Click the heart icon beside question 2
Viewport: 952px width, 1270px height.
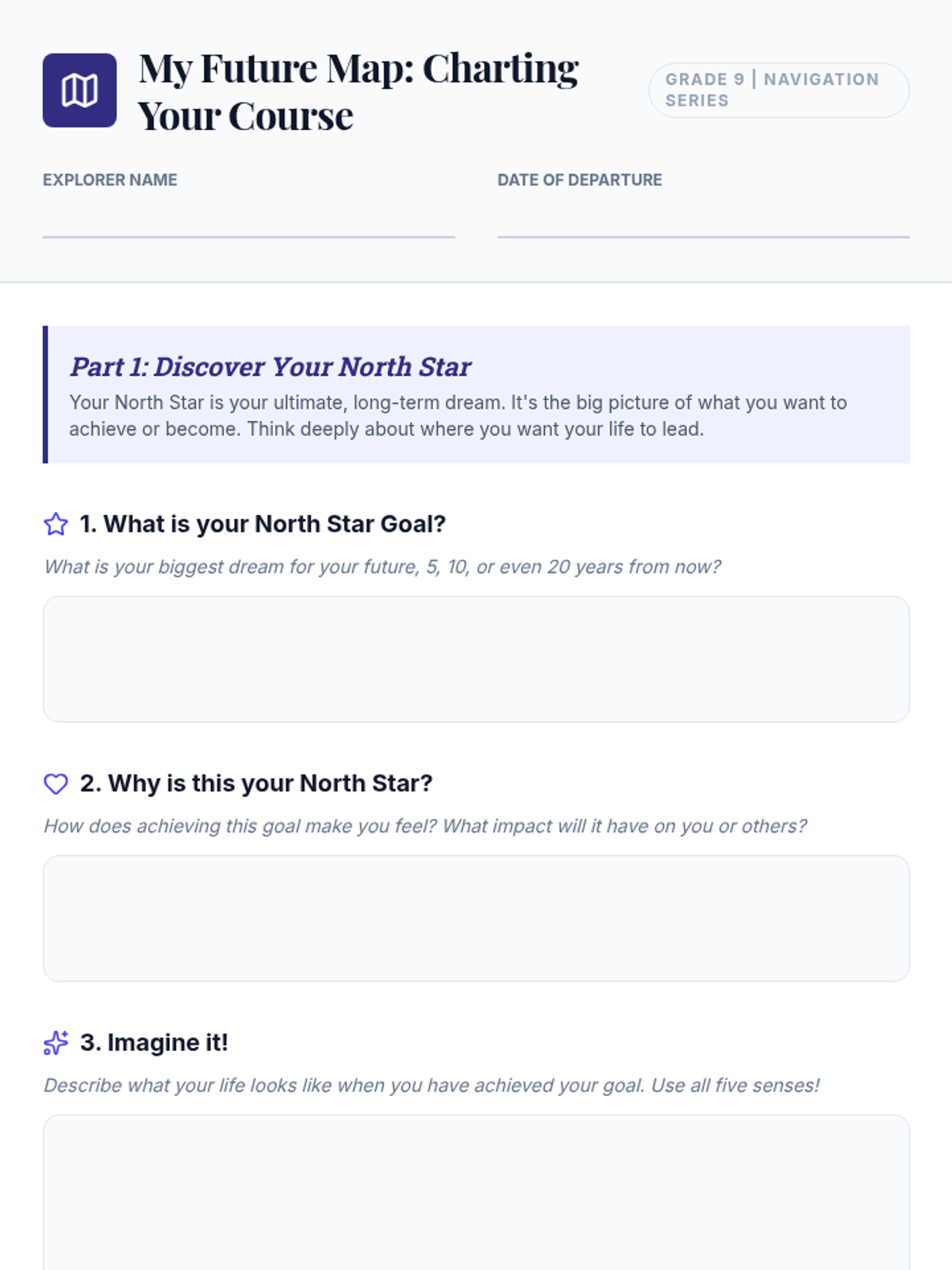pyautogui.click(x=56, y=784)
